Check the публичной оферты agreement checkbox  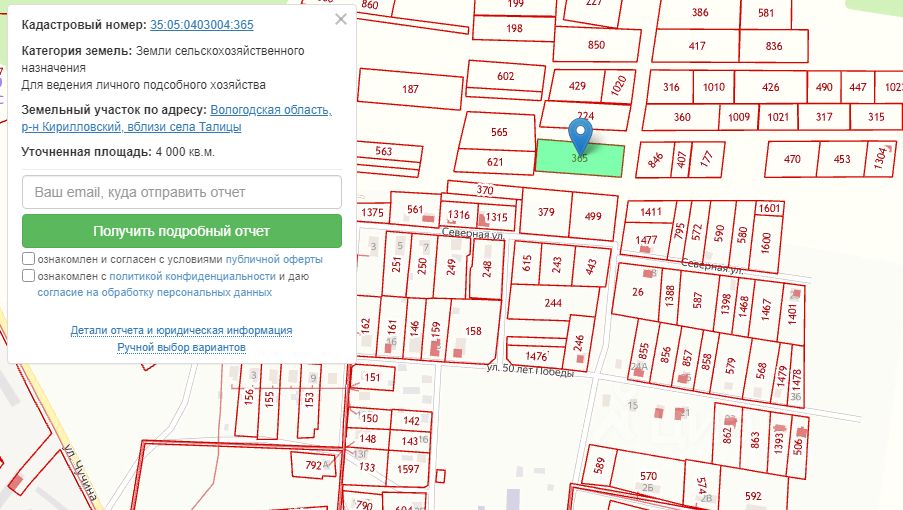coord(28,258)
